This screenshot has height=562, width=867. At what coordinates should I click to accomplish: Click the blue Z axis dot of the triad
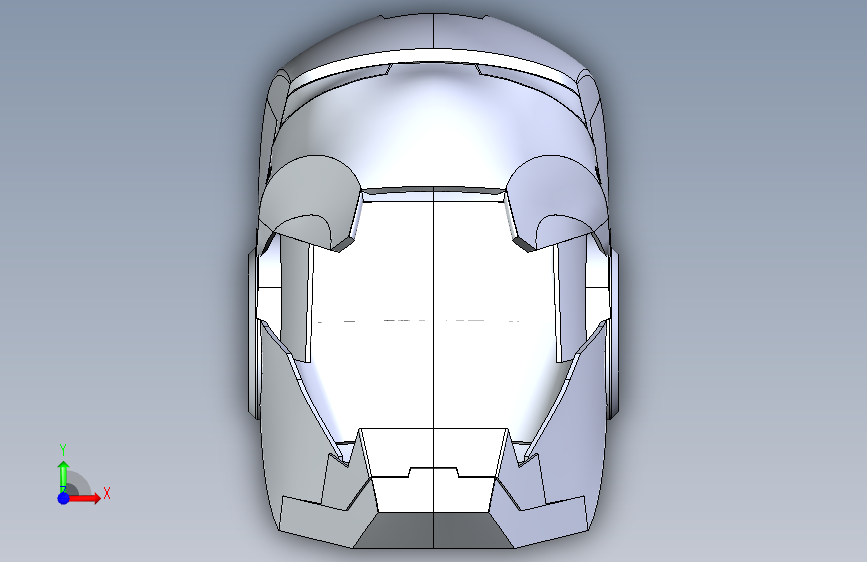64,498
